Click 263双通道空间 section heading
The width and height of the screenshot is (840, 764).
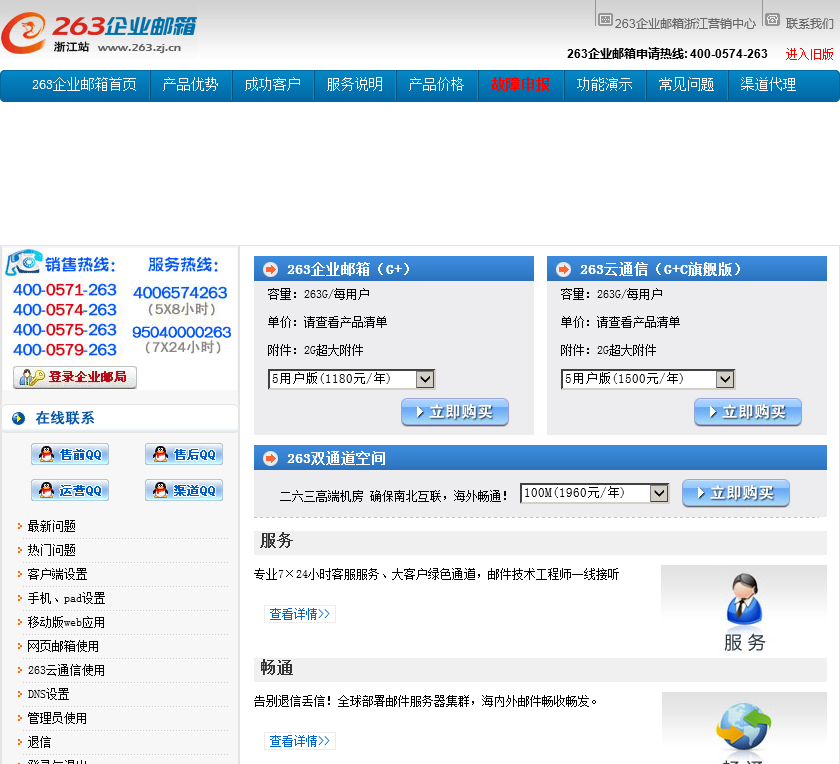pyautogui.click(x=336, y=459)
